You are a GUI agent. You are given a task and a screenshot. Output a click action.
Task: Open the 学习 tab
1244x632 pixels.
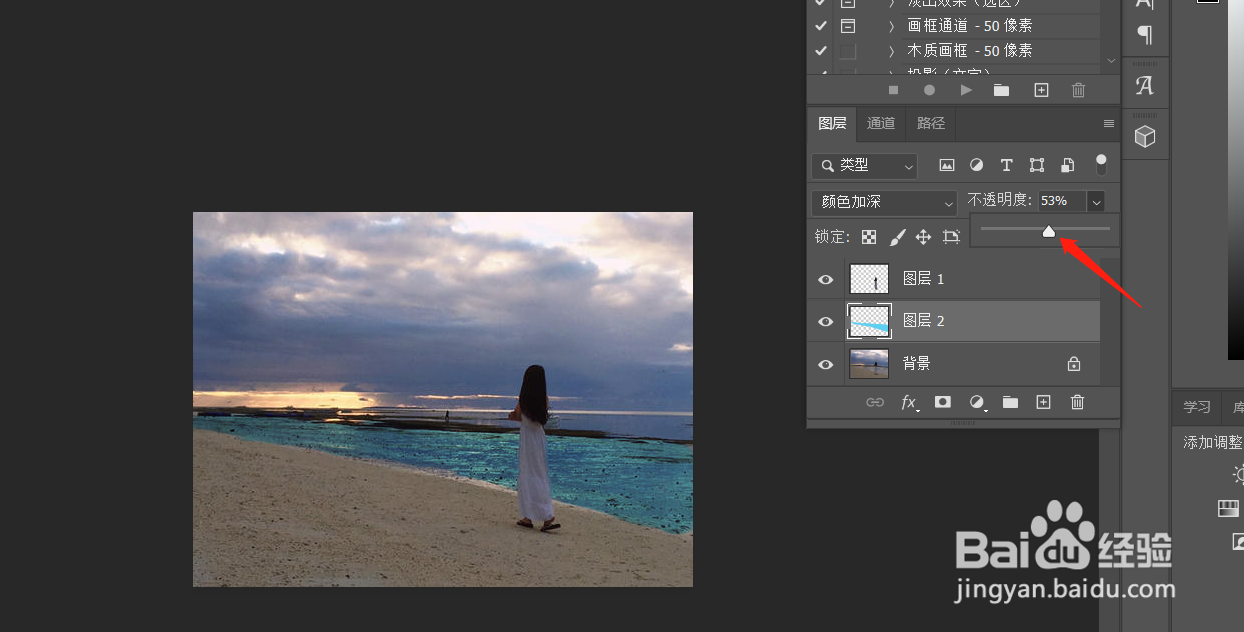(1197, 407)
